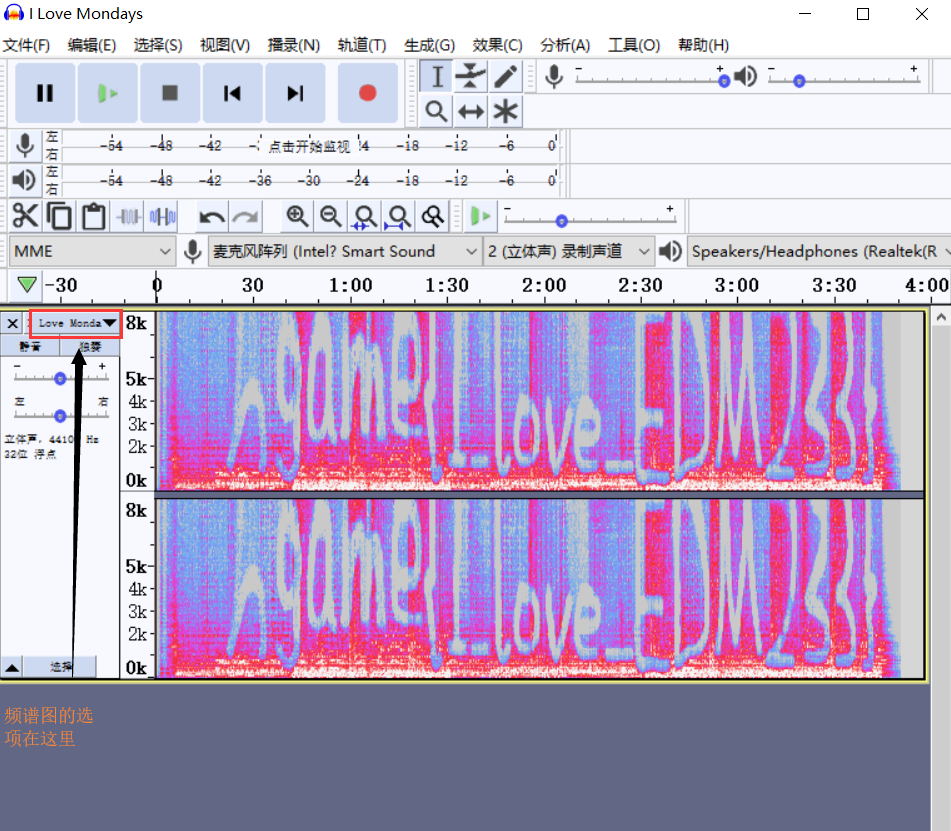Click the upper channel frequency scale
The height and width of the screenshot is (831, 951).
point(137,401)
